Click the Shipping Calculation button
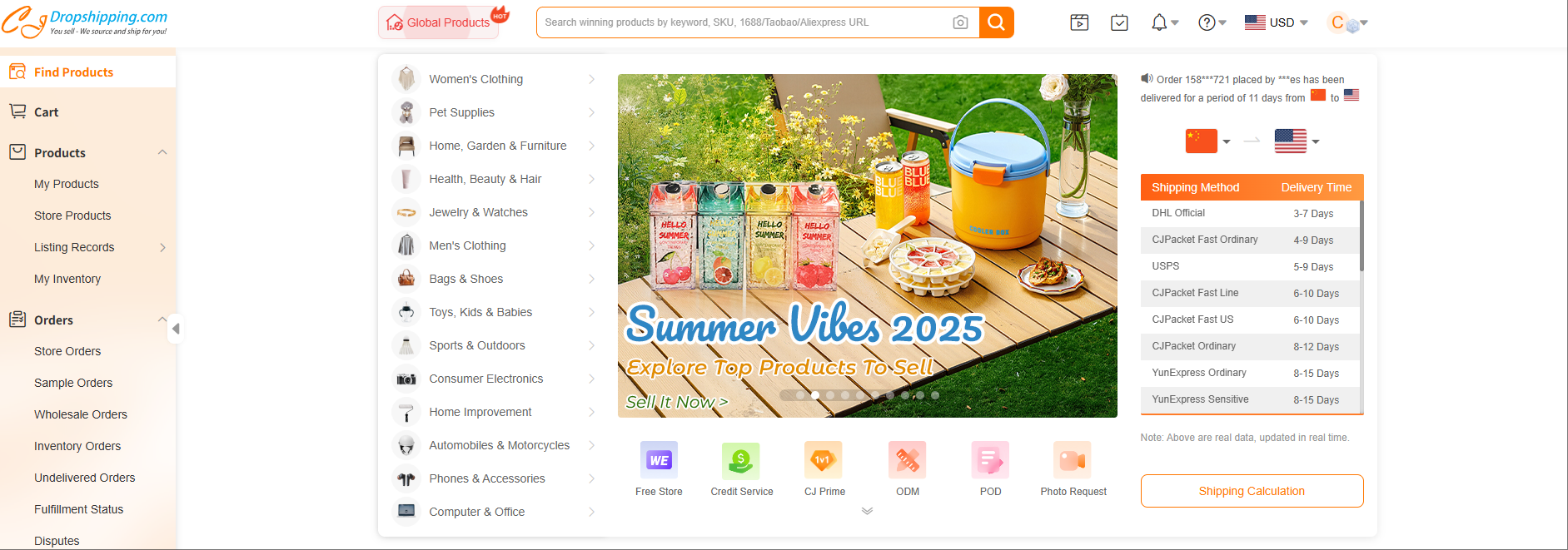This screenshot has width=1568, height=550. (1252, 491)
